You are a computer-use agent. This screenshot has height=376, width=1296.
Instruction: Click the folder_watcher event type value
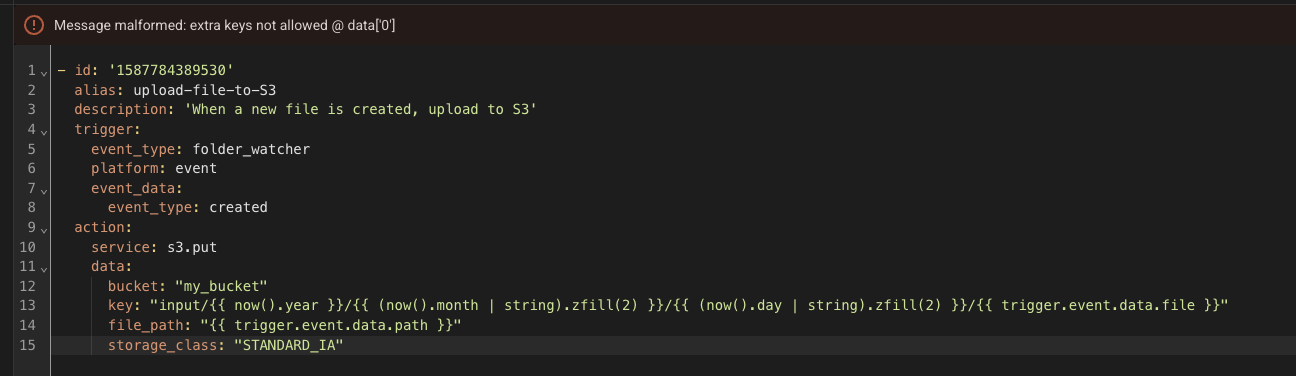click(x=251, y=149)
